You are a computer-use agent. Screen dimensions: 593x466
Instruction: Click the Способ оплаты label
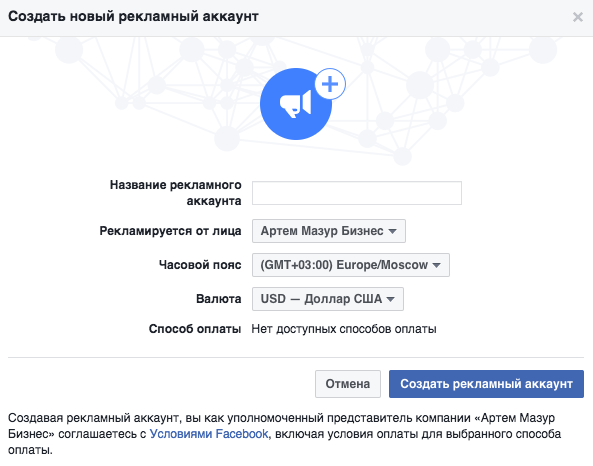pyautogui.click(x=195, y=329)
